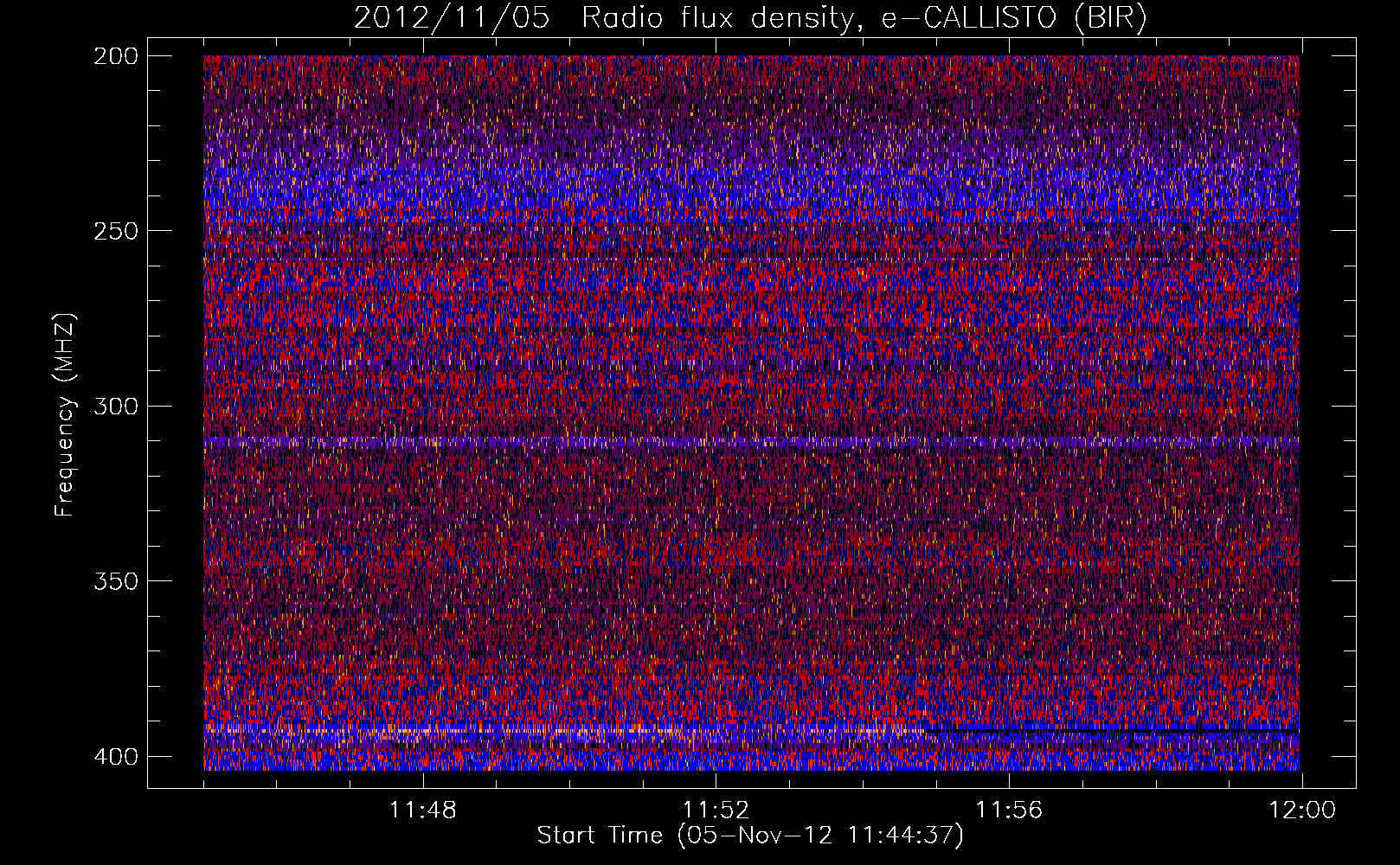Click the 350 frequency tick label
This screenshot has width=1400, height=865.
click(115, 581)
